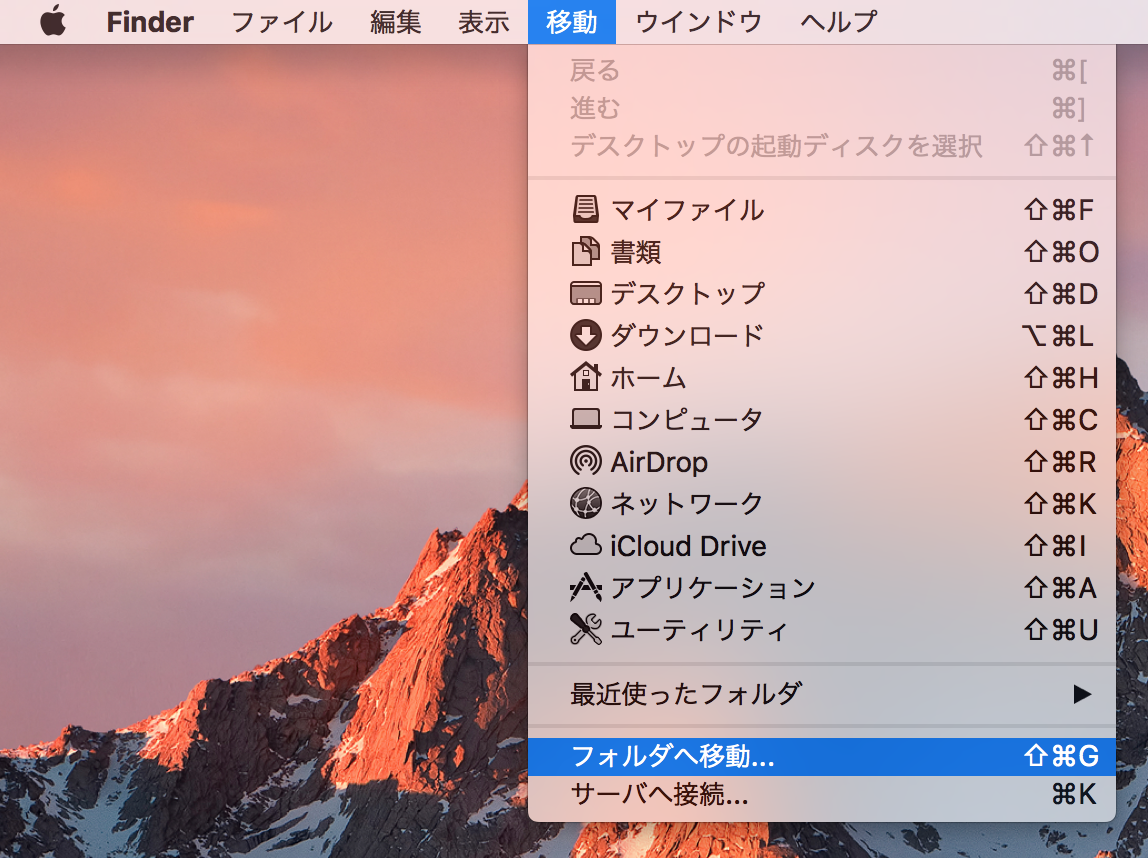Click the ネットワーク globe icon

pos(585,503)
